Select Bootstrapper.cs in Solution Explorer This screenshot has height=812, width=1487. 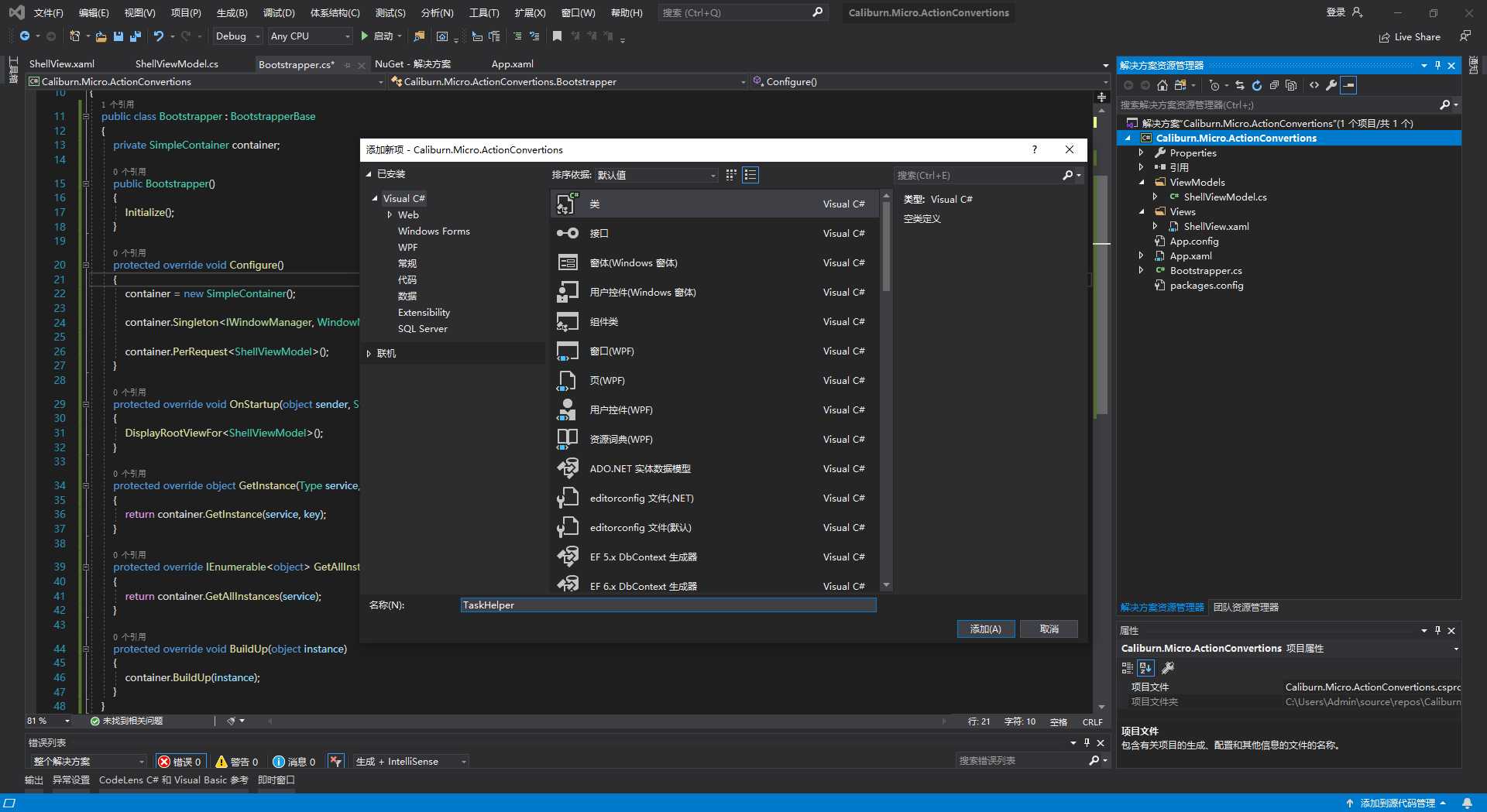coord(1205,271)
